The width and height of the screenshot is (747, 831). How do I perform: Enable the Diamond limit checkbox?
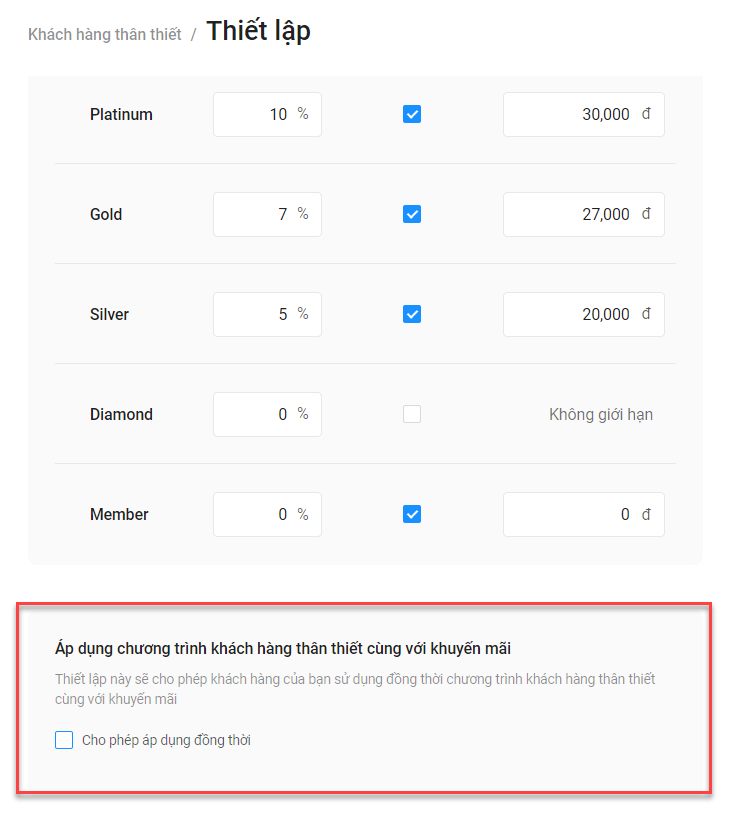(412, 414)
